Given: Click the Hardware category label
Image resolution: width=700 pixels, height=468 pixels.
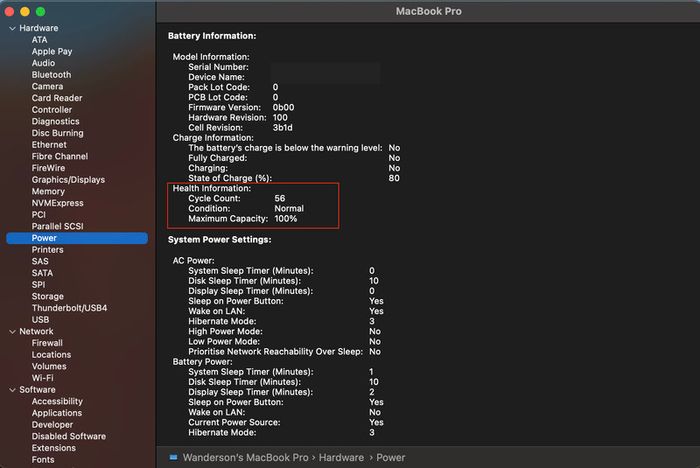Looking at the screenshot, I should [x=39, y=28].
